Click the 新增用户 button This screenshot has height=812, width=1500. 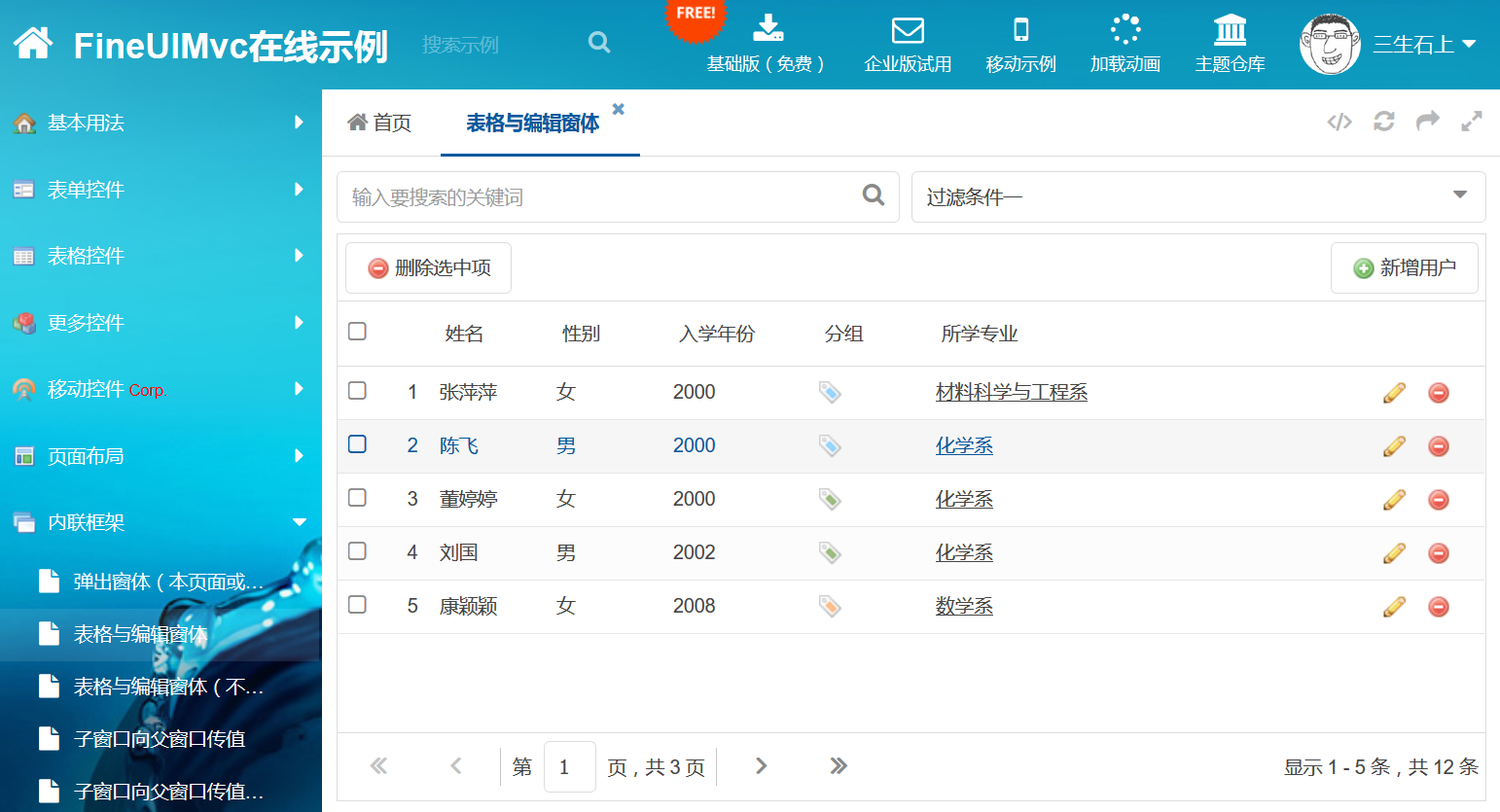tap(1404, 267)
